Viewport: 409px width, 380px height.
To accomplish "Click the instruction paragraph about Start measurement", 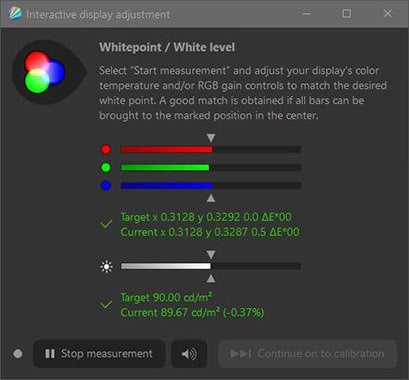I will 243,93.
